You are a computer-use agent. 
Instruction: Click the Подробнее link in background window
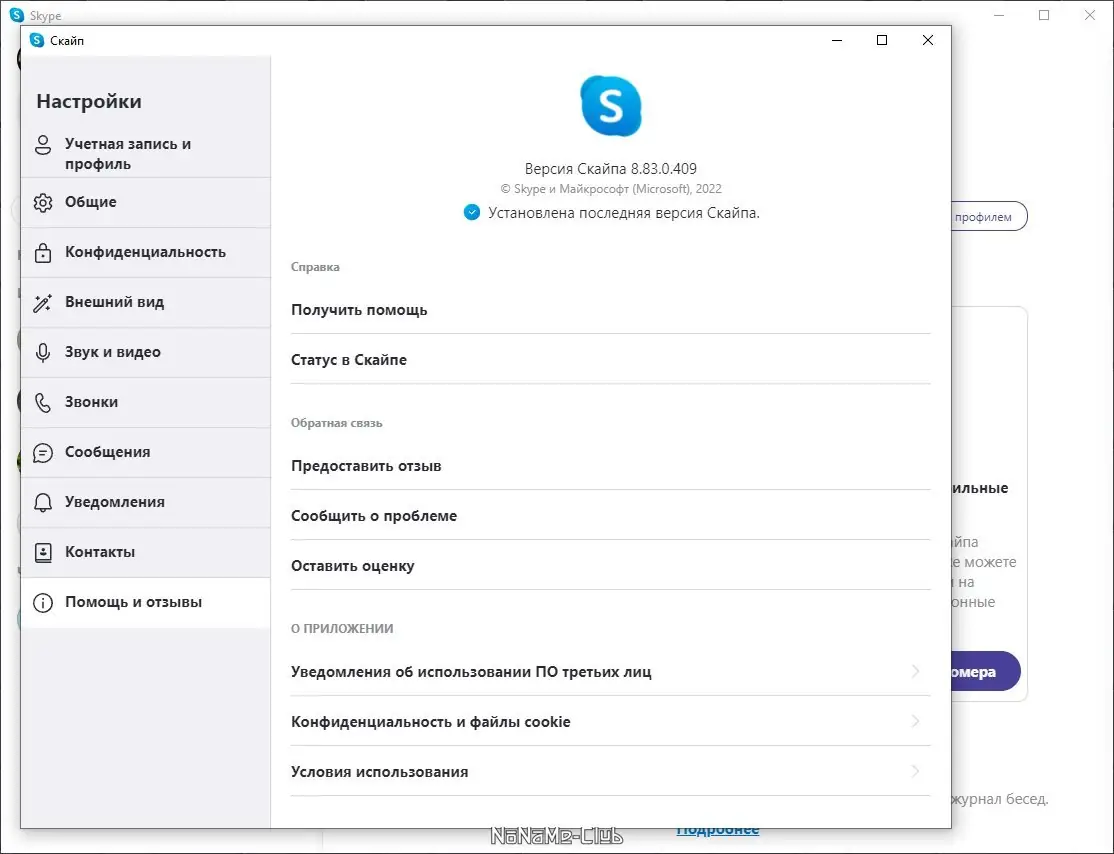tap(718, 831)
